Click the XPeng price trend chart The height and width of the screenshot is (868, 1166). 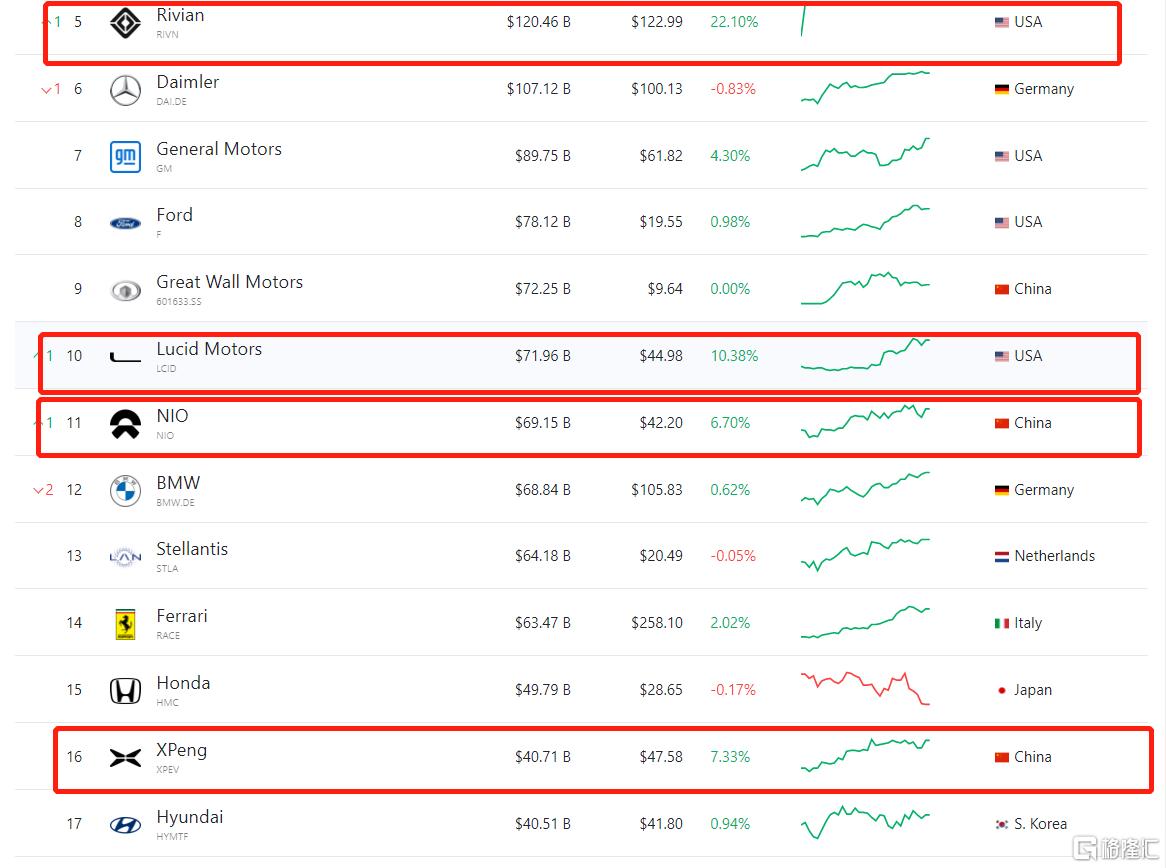pyautogui.click(x=865, y=755)
